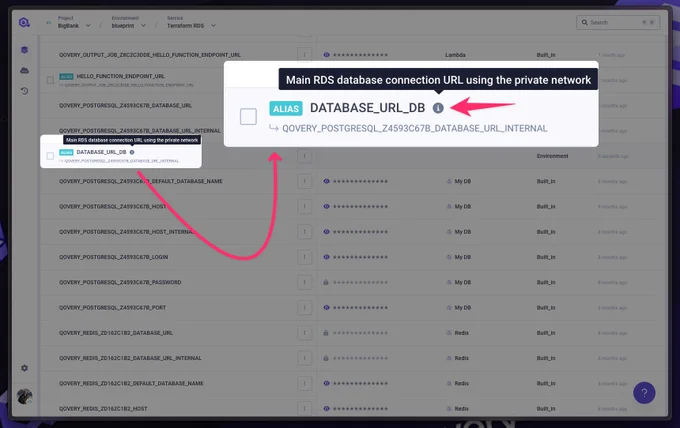Select QOVERY_POSTGRESQL_Z4593C67B_DATABASE_URL variable name
Viewport: 680px width, 428px height.
(x=125, y=105)
